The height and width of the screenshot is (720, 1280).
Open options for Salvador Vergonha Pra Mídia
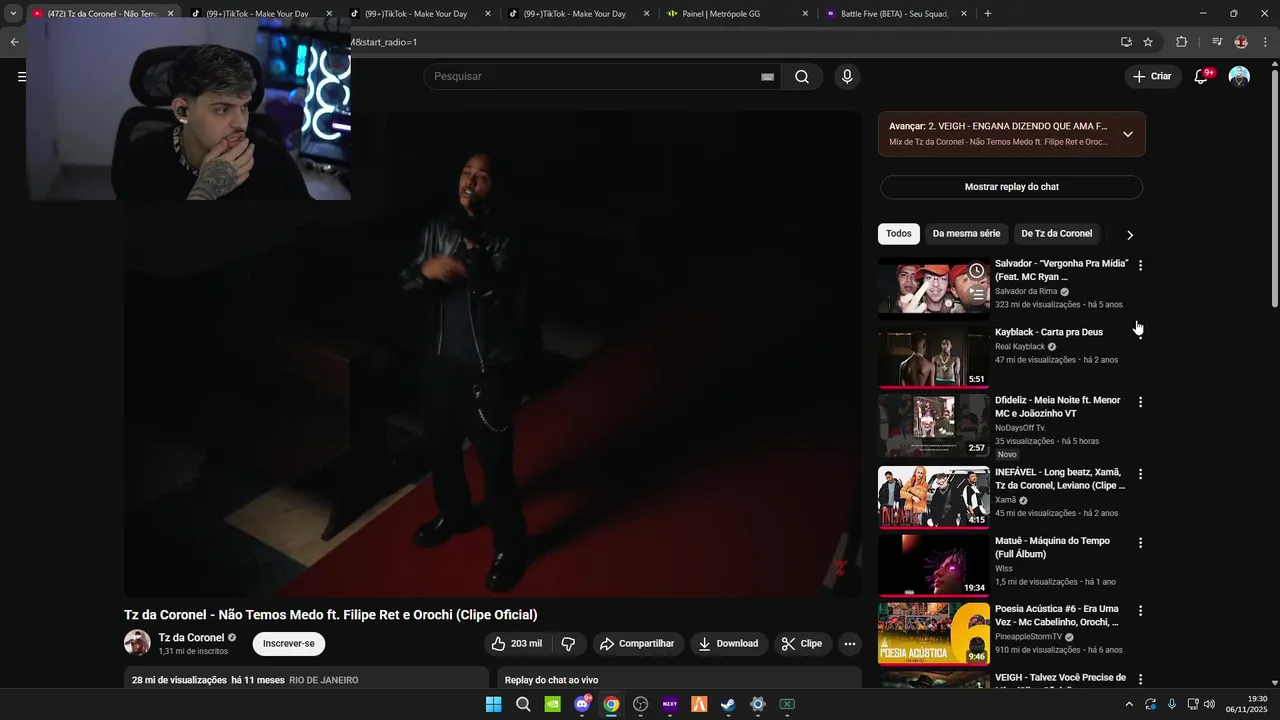pos(1140,266)
